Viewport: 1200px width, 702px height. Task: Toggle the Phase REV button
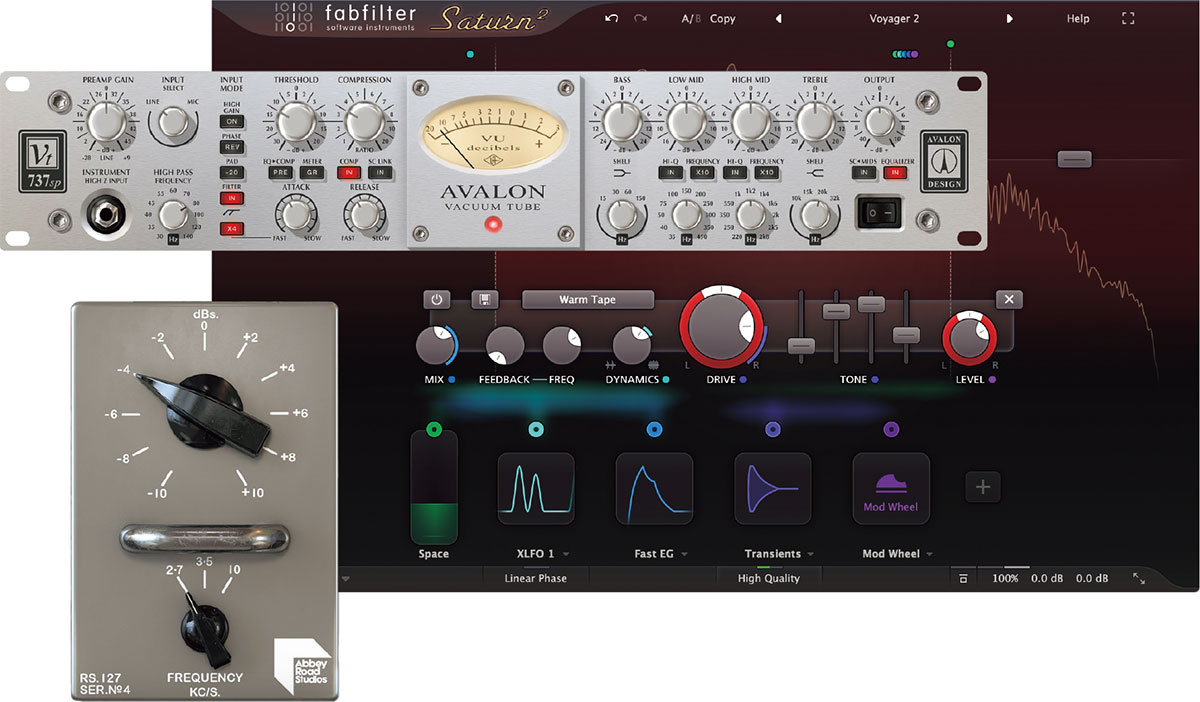click(232, 147)
